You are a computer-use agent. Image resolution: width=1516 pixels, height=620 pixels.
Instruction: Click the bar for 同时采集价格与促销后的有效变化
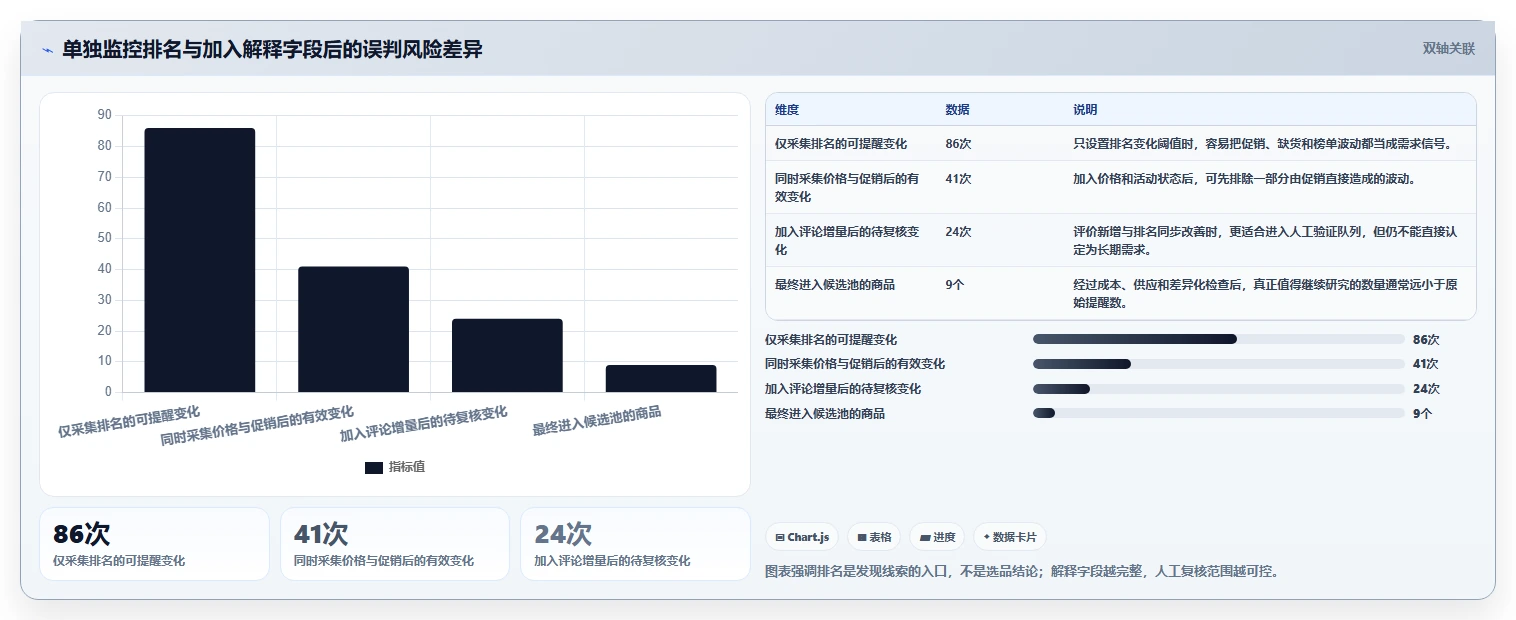pos(354,329)
